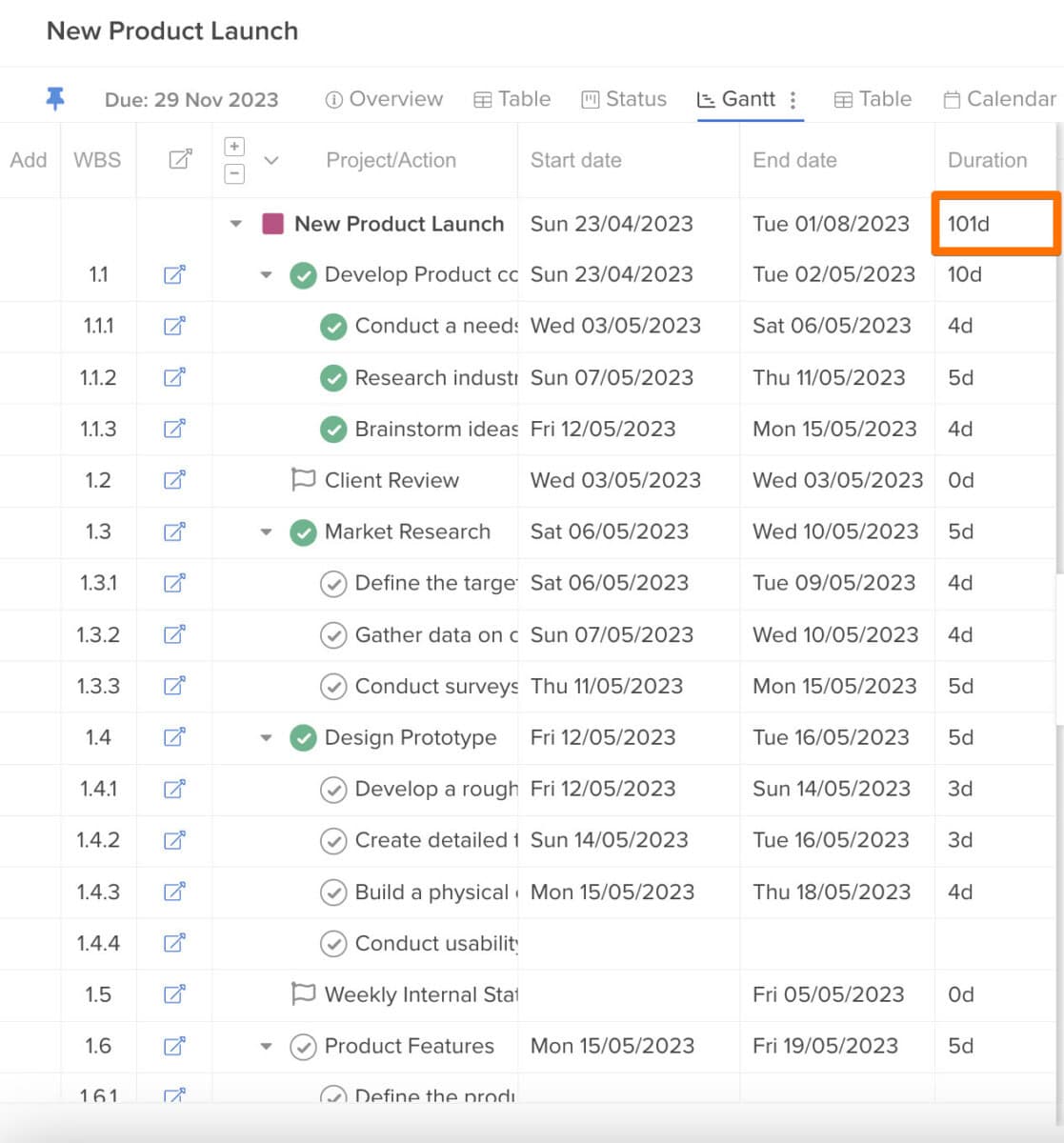Select the Gantt tab
Viewport: 1064px width, 1143px height.
(x=736, y=99)
